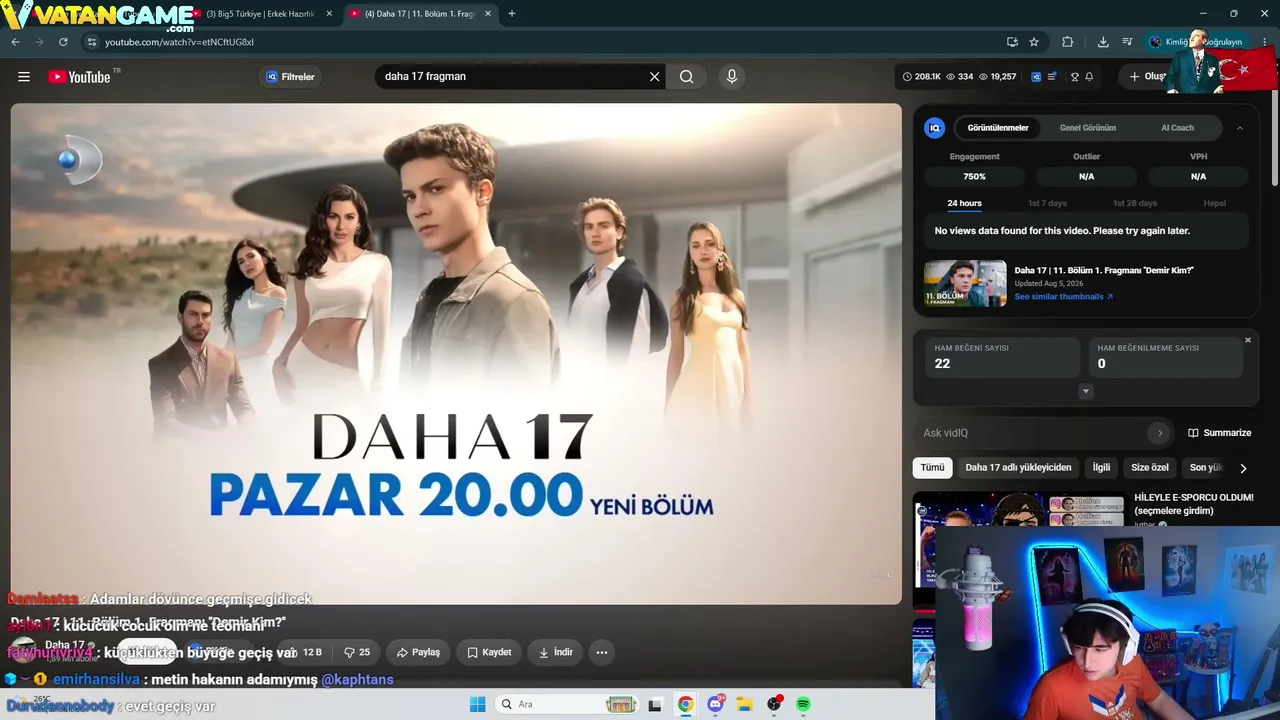This screenshot has height=720, width=1280.
Task: Open the vidIQ list icon in the header
Action: 1052,77
